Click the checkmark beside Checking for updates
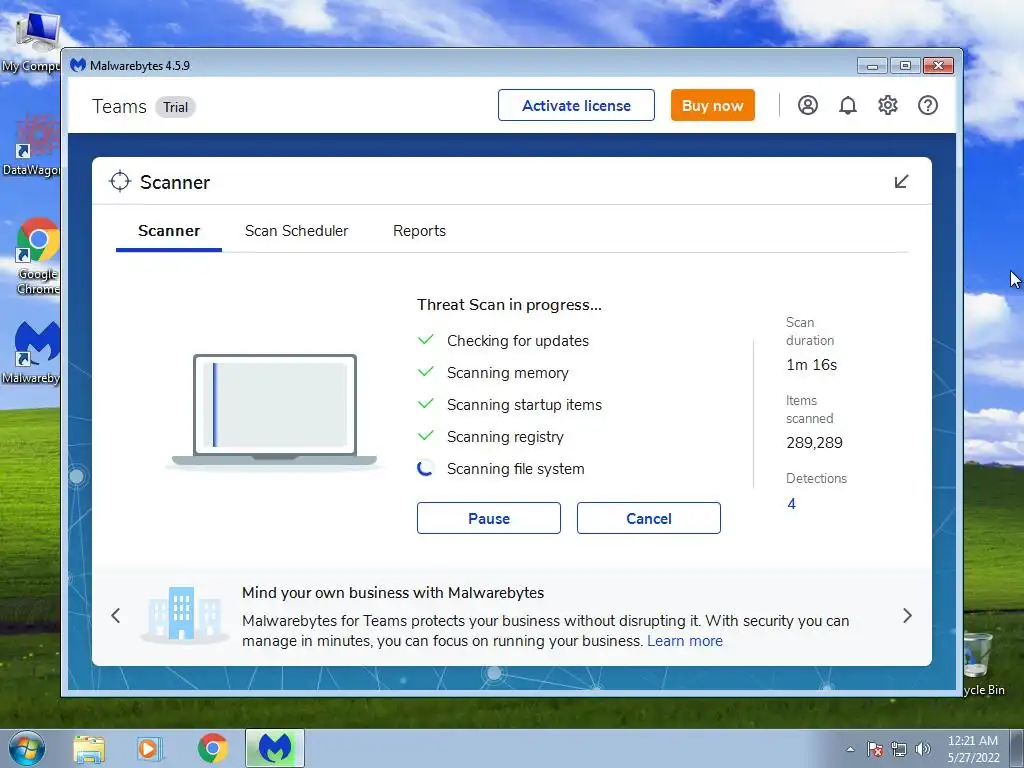Screen dimensions: 1024x768 point(426,340)
